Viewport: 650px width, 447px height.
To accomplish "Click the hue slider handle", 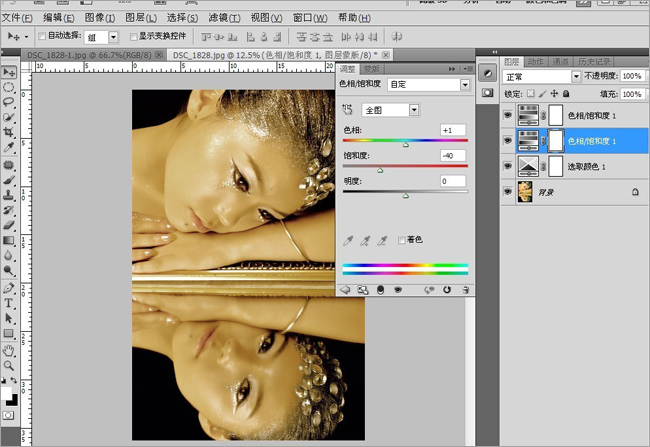I will click(406, 144).
